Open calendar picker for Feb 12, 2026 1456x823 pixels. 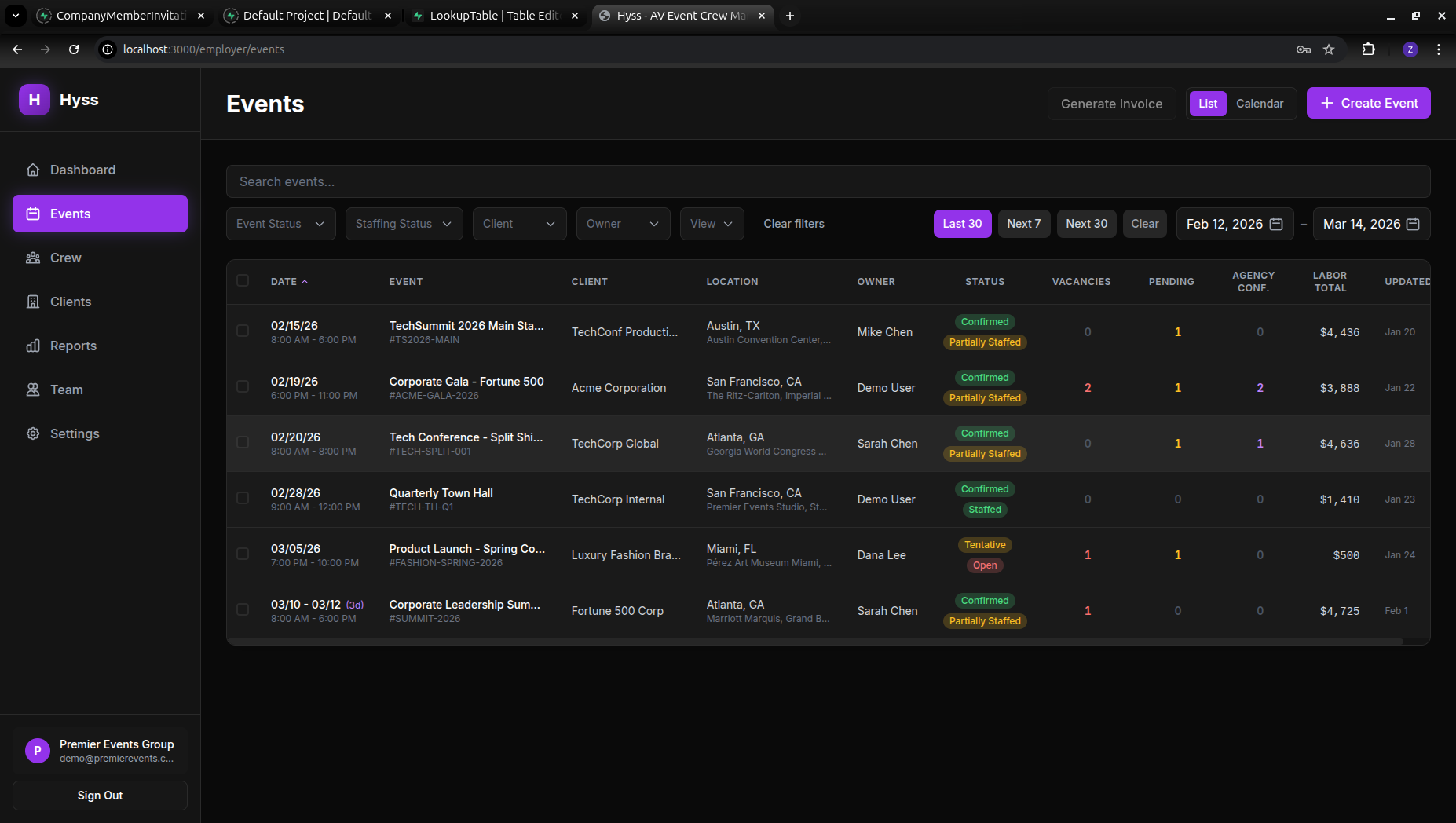[x=1276, y=224]
